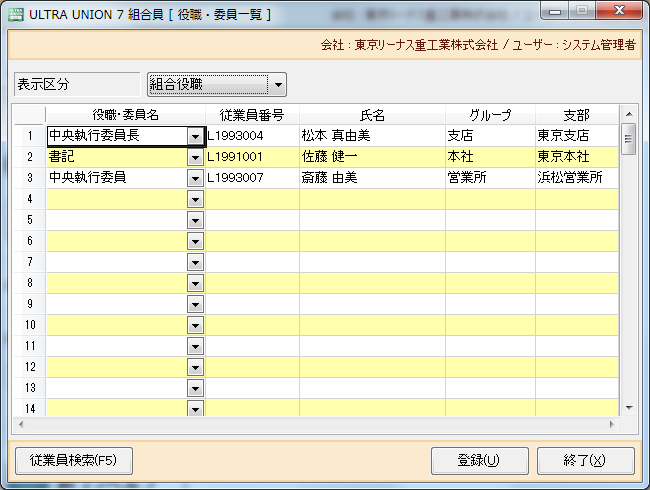This screenshot has width=650, height=490.
Task: Click the 従業員検索(F5) button
Action: point(74,461)
